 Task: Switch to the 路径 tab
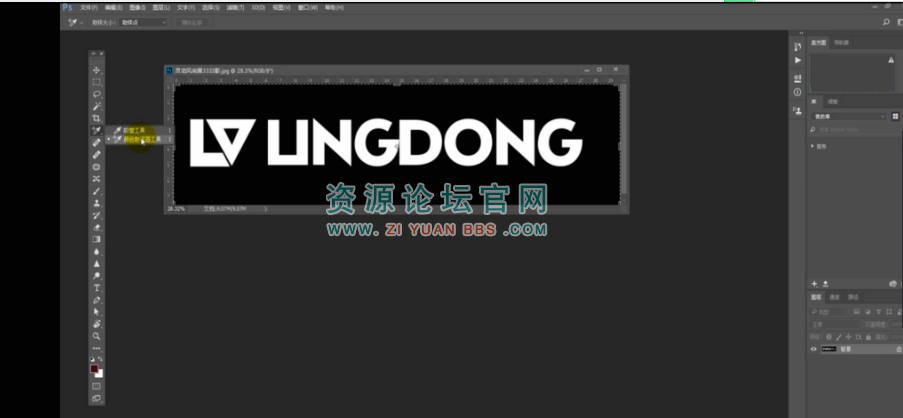point(853,297)
